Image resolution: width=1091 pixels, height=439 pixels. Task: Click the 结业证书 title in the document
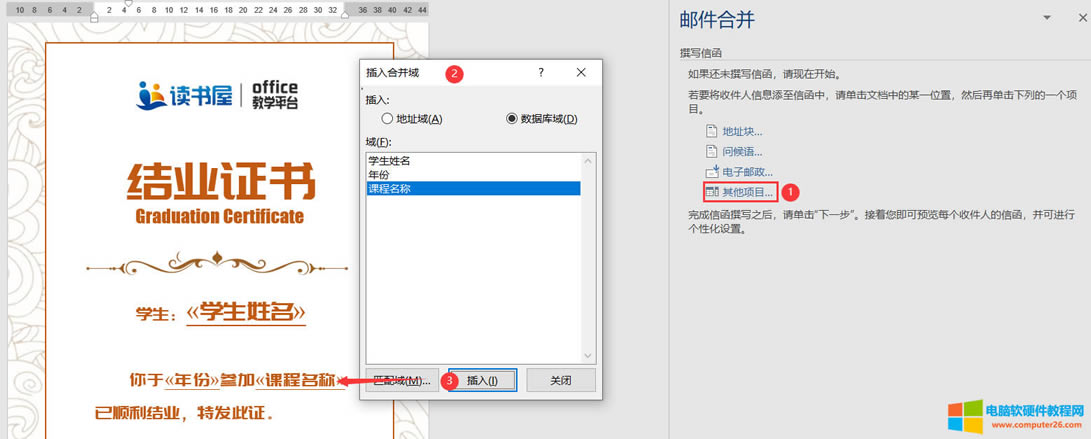[221, 182]
